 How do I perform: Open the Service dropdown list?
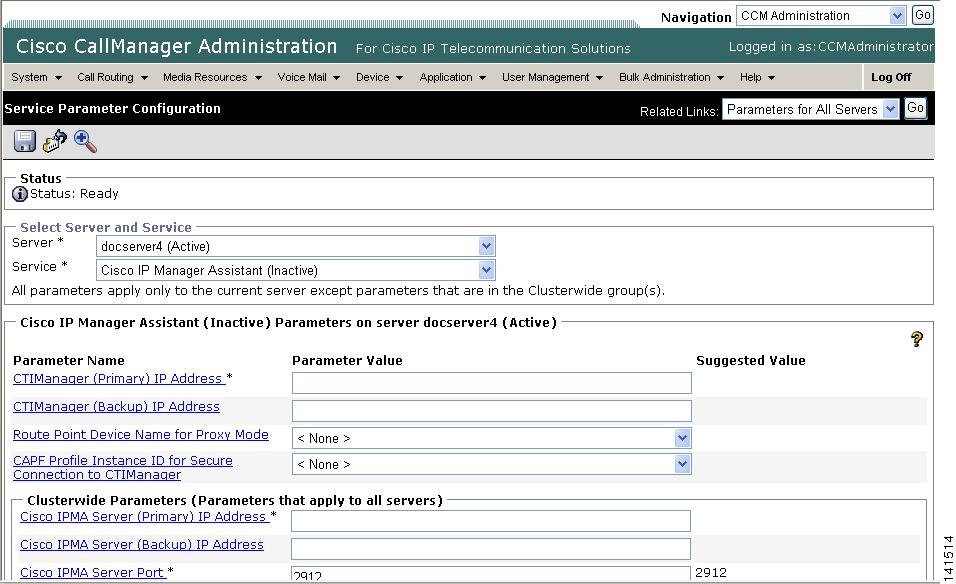pos(296,270)
